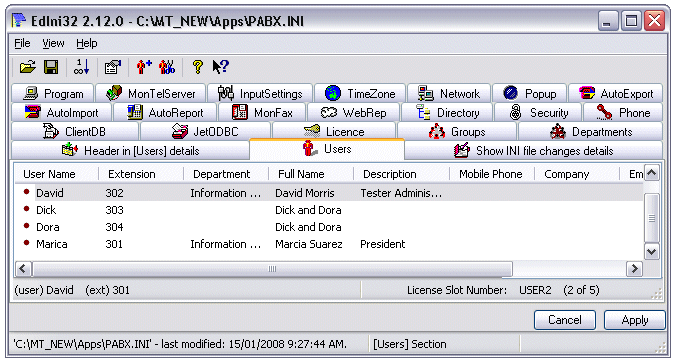Click the Mobile Phone column header
676x362 pixels.
[x=491, y=174]
